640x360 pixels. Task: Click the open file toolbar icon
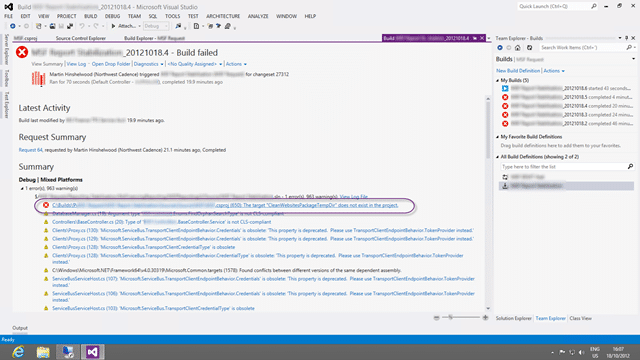[x=52, y=26]
